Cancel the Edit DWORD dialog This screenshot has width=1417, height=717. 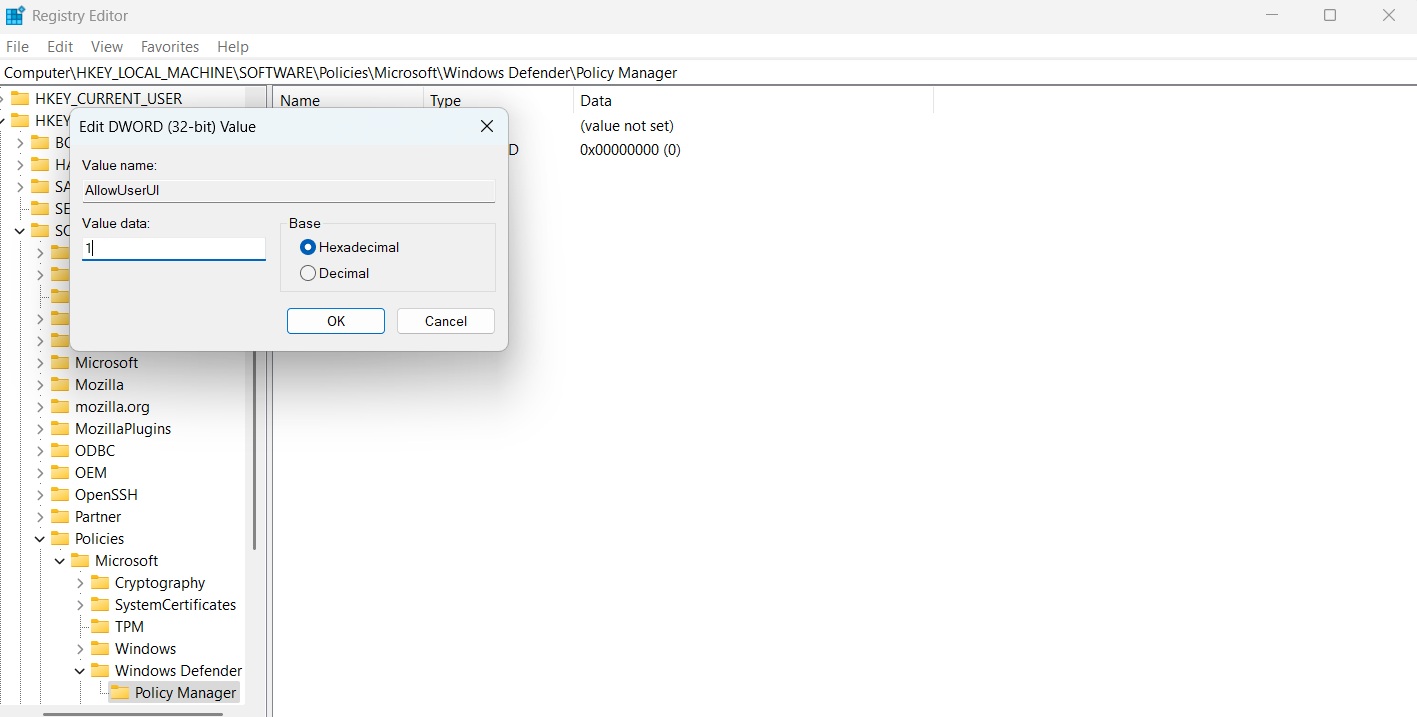446,321
